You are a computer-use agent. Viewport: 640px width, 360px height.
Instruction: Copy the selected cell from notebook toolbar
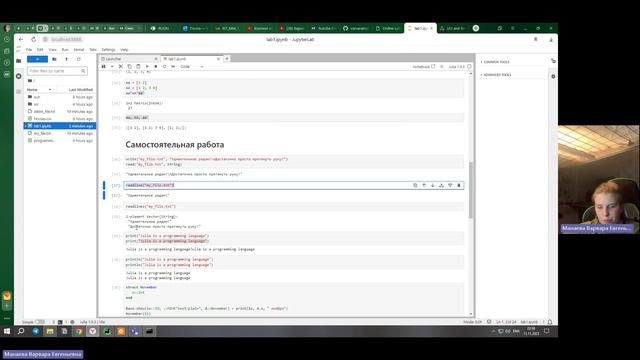pos(129,67)
